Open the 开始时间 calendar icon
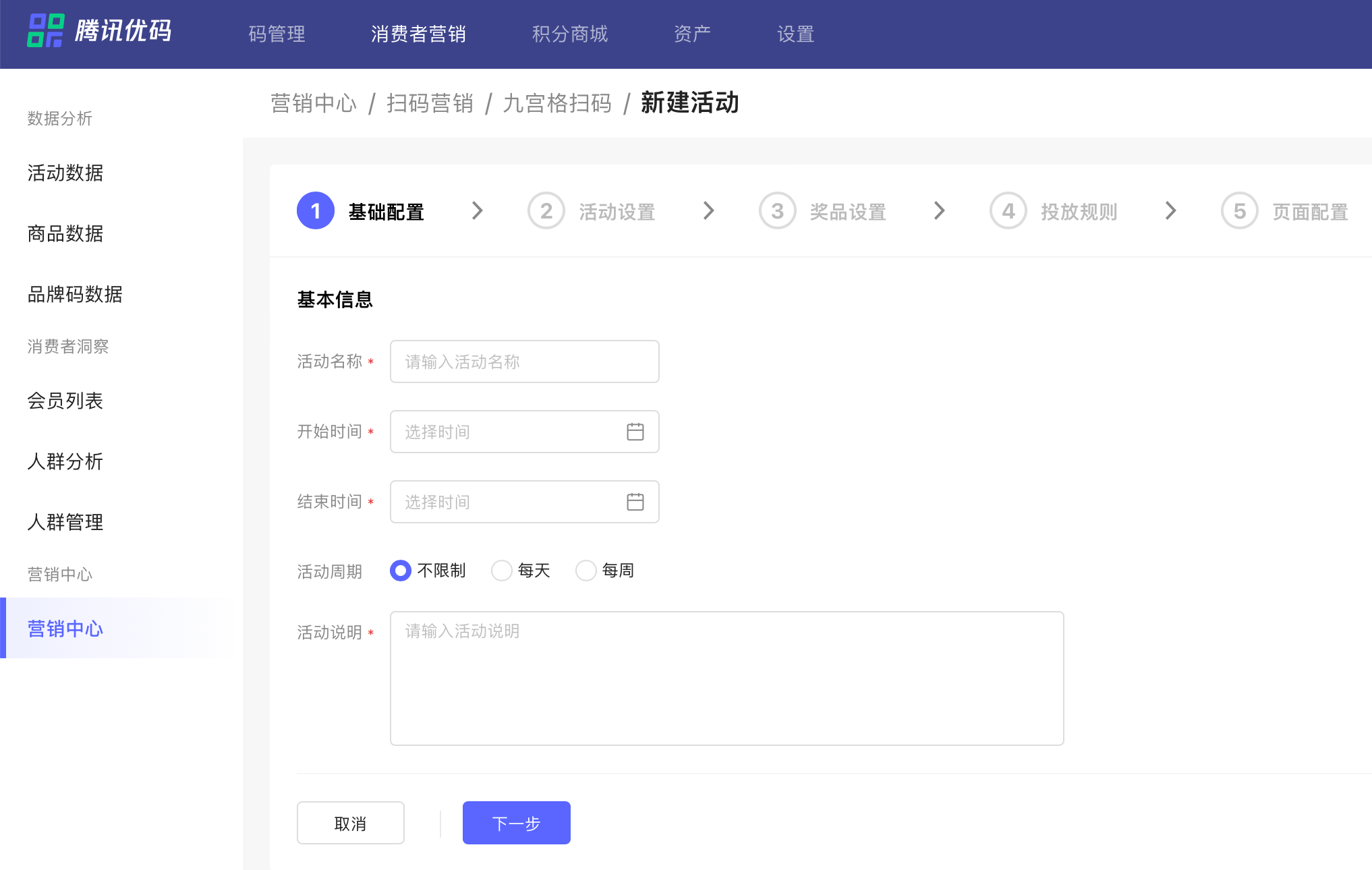This screenshot has height=870, width=1372. [635, 432]
